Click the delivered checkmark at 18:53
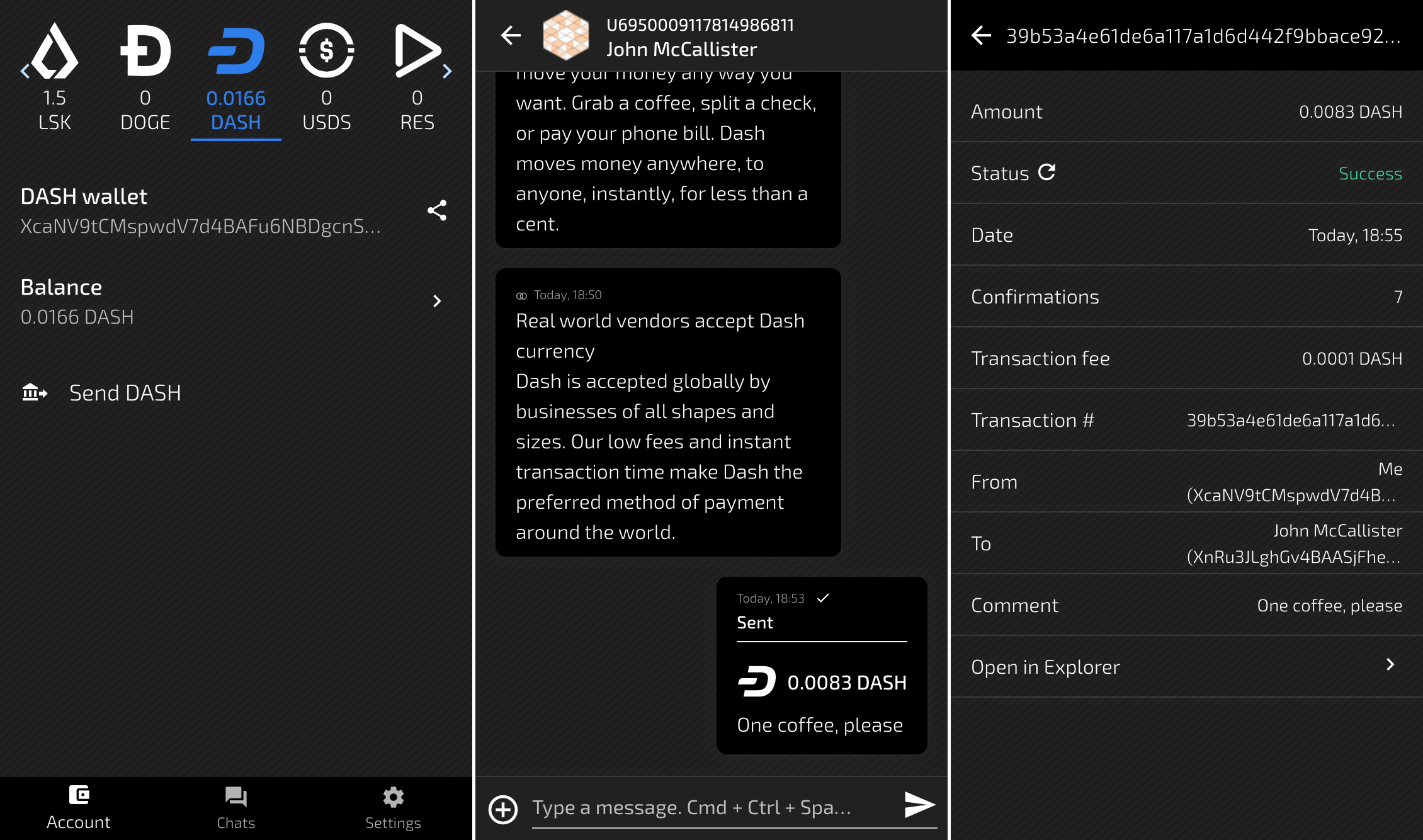Viewport: 1423px width, 840px height. coord(823,598)
